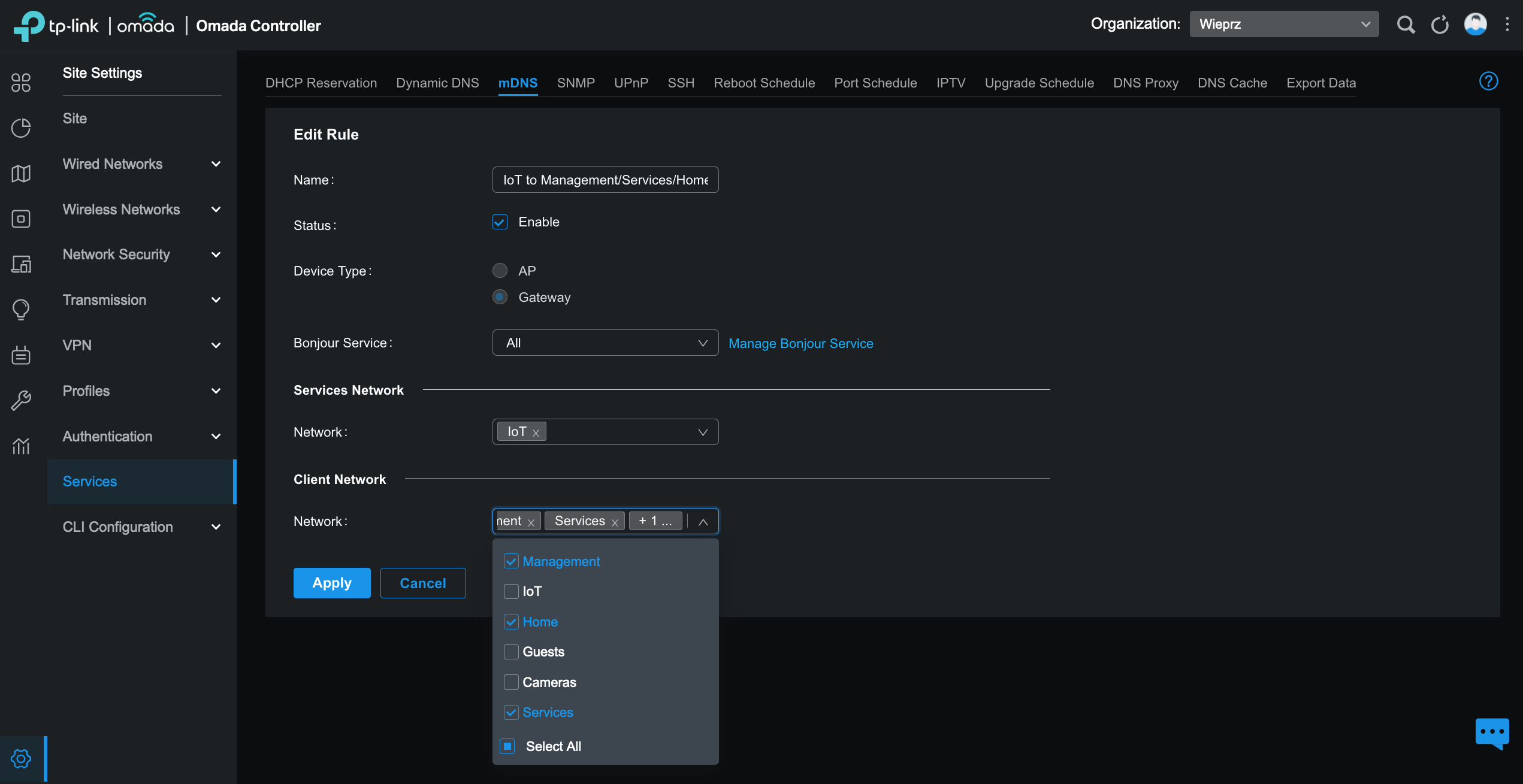This screenshot has width=1523, height=784.
Task: Uncheck Home in network list
Action: tap(511, 622)
